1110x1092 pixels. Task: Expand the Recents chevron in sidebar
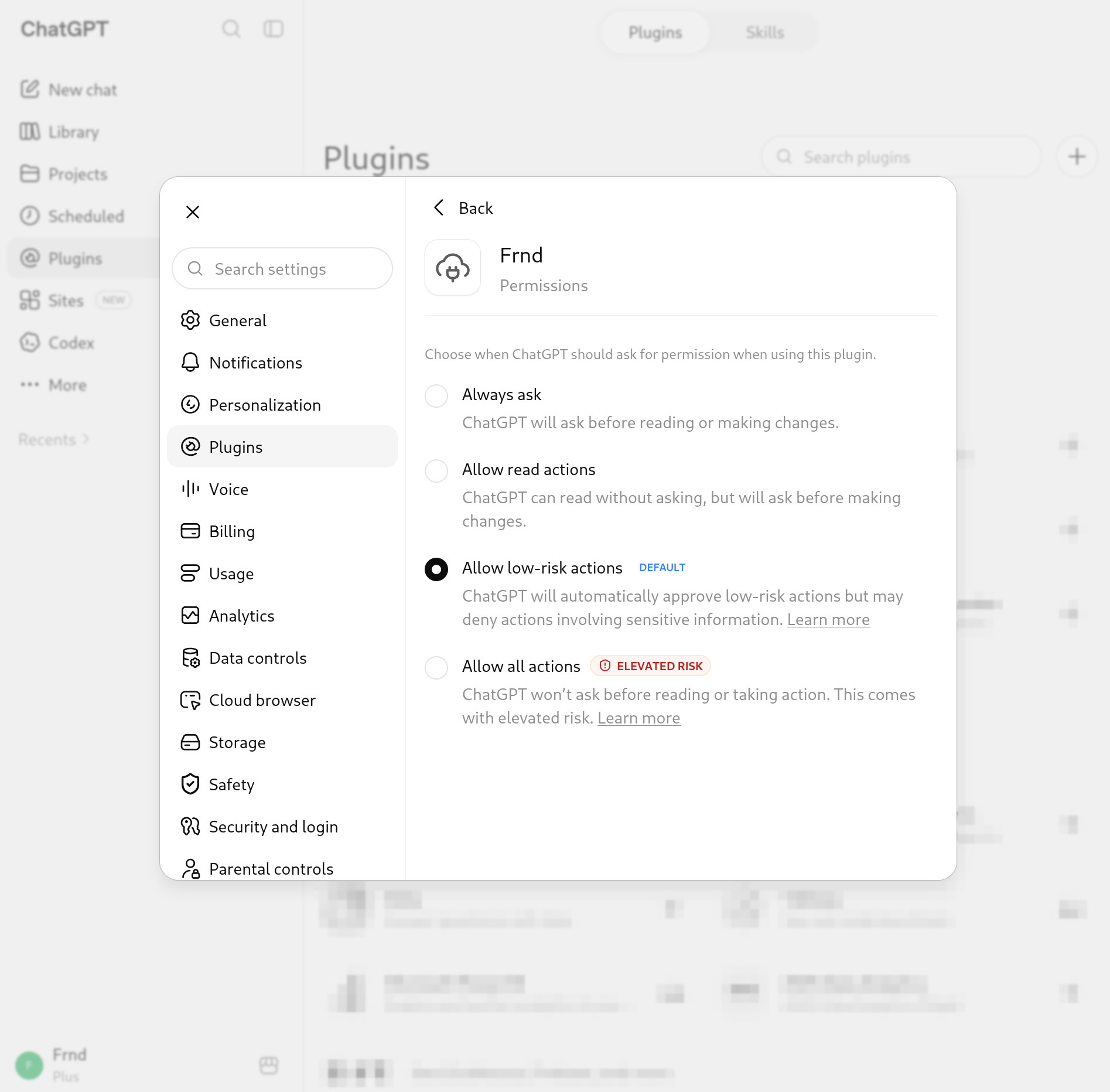click(87, 439)
